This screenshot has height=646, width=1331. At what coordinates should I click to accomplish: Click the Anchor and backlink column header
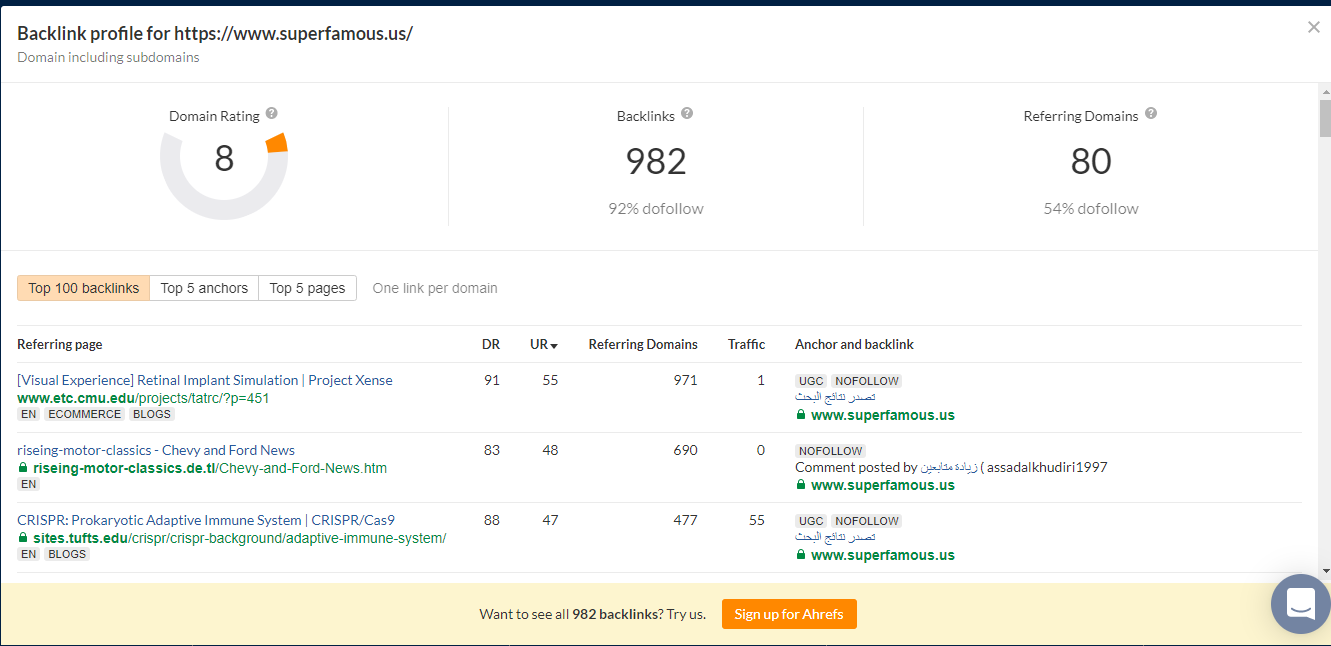tap(854, 344)
